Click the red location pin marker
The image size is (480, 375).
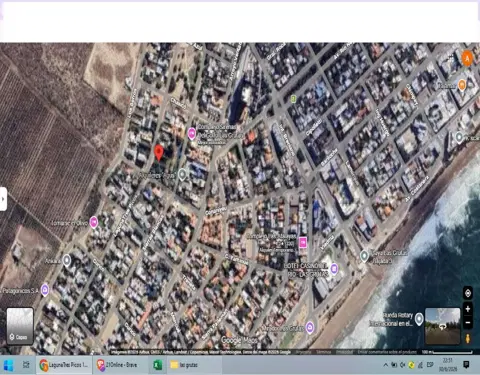(159, 153)
